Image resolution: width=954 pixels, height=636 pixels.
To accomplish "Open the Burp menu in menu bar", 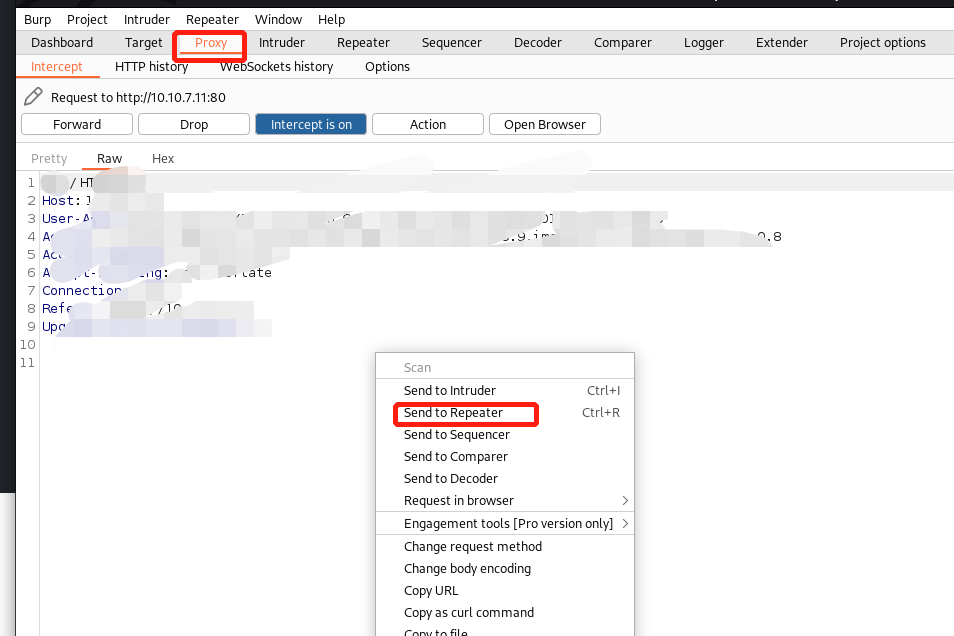I will point(37,19).
